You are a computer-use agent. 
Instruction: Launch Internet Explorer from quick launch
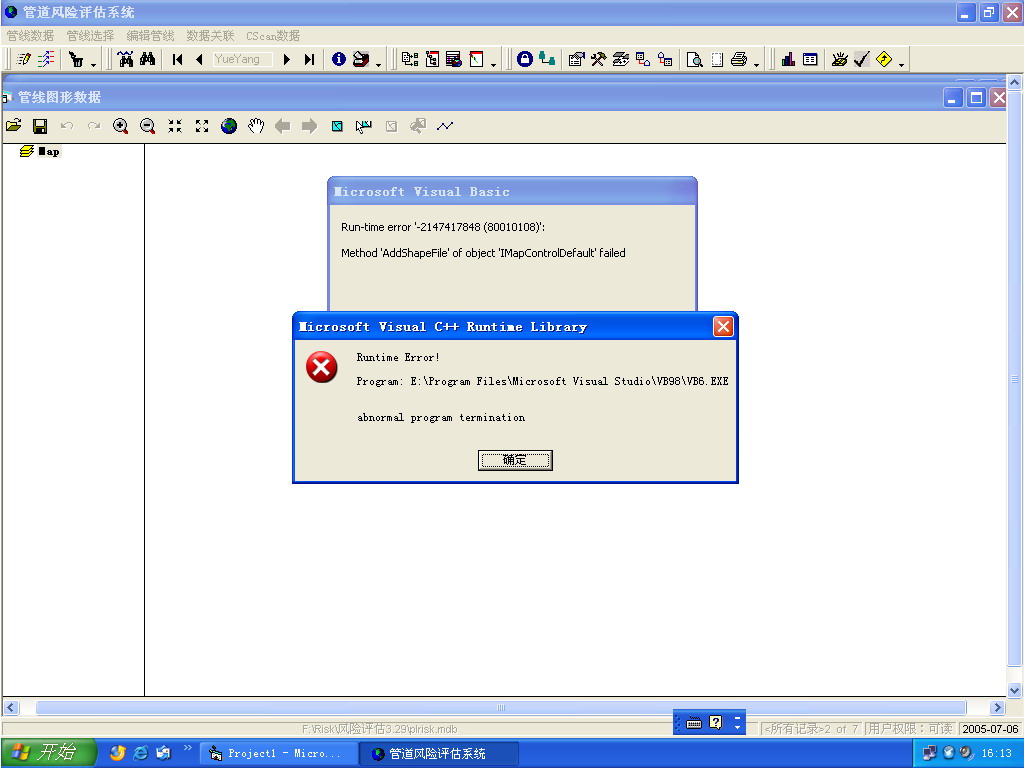click(140, 753)
